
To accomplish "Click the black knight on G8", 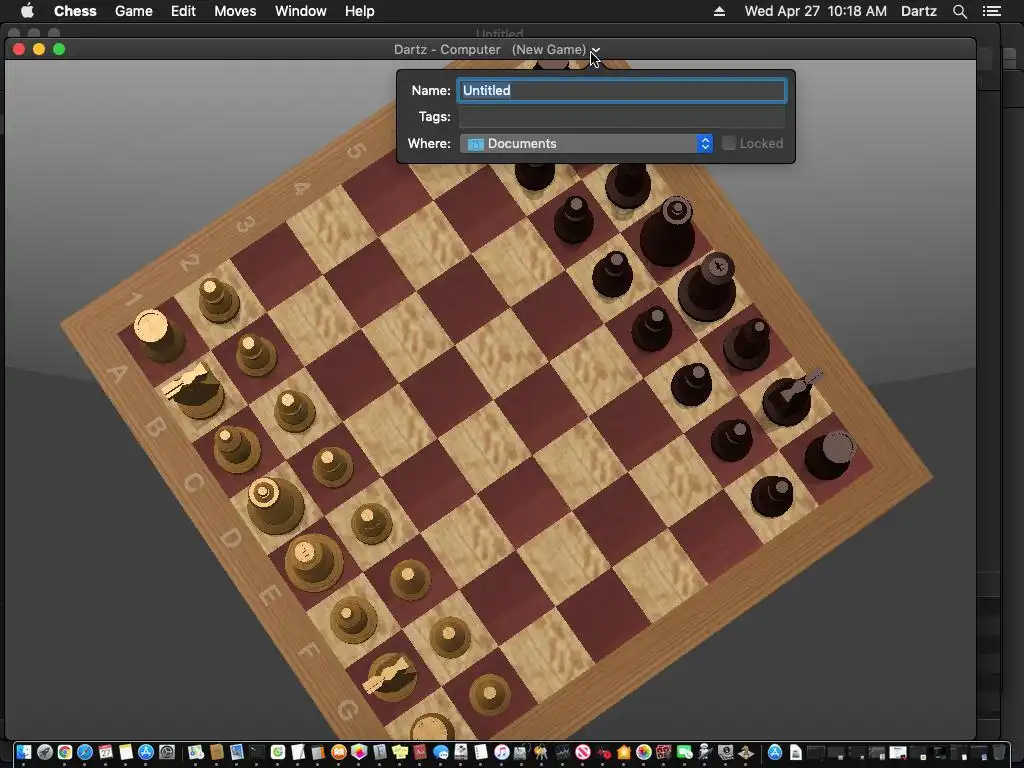I will pyautogui.click(x=790, y=396).
